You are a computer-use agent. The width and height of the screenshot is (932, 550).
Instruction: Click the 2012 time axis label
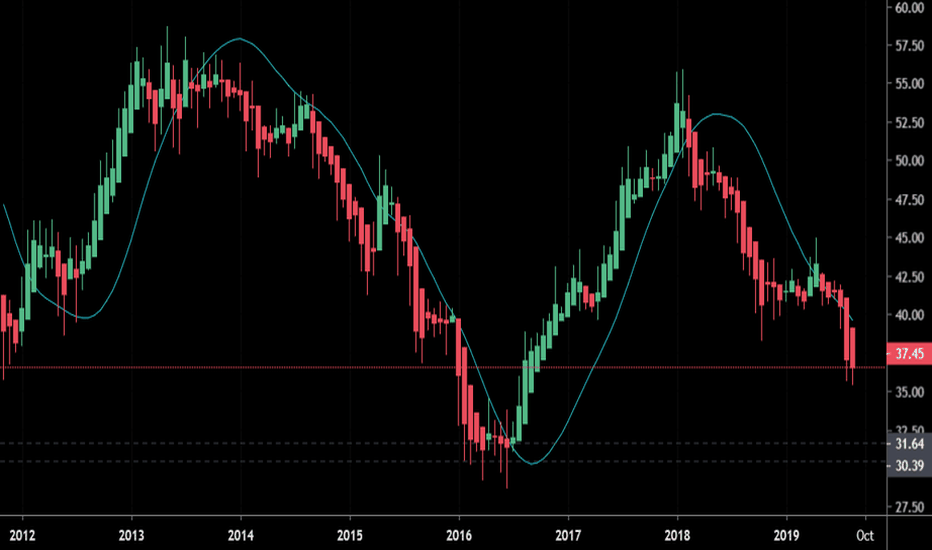[x=23, y=536]
